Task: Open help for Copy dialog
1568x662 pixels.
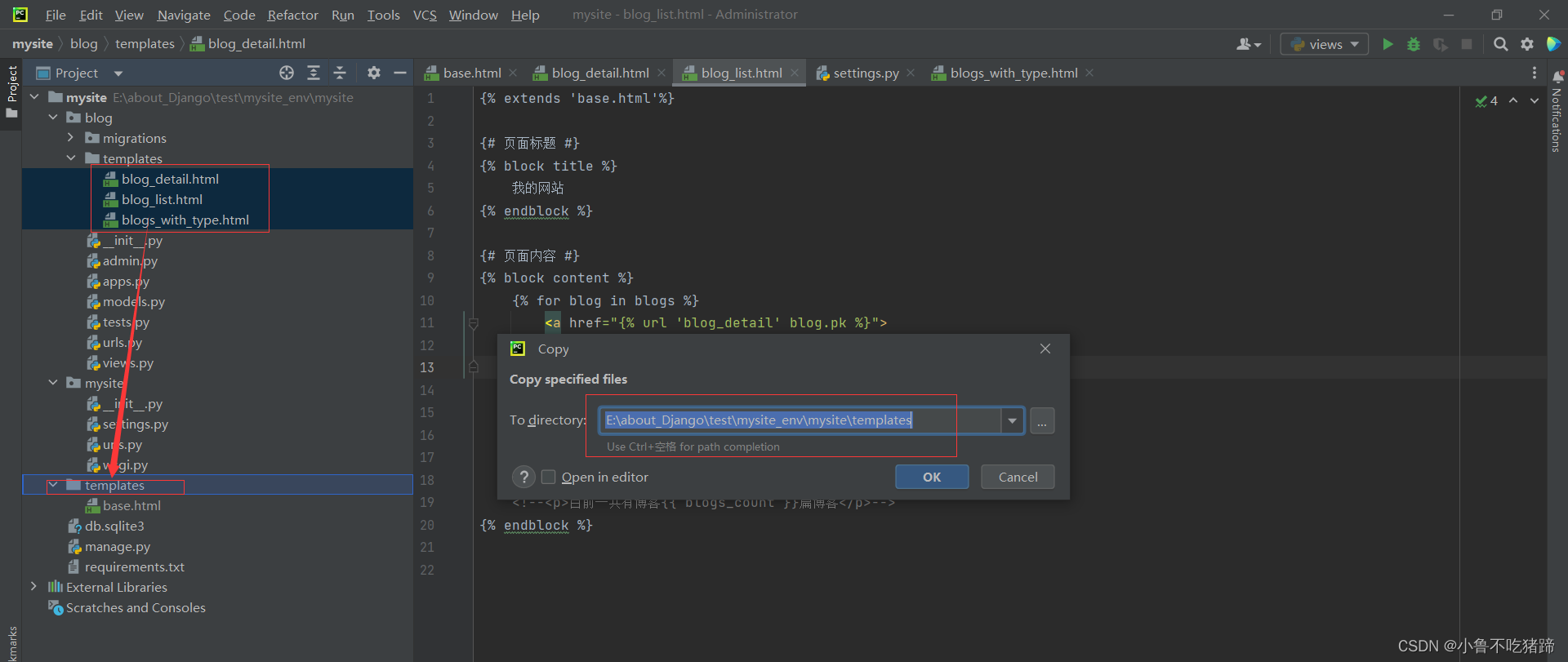Action: 524,477
